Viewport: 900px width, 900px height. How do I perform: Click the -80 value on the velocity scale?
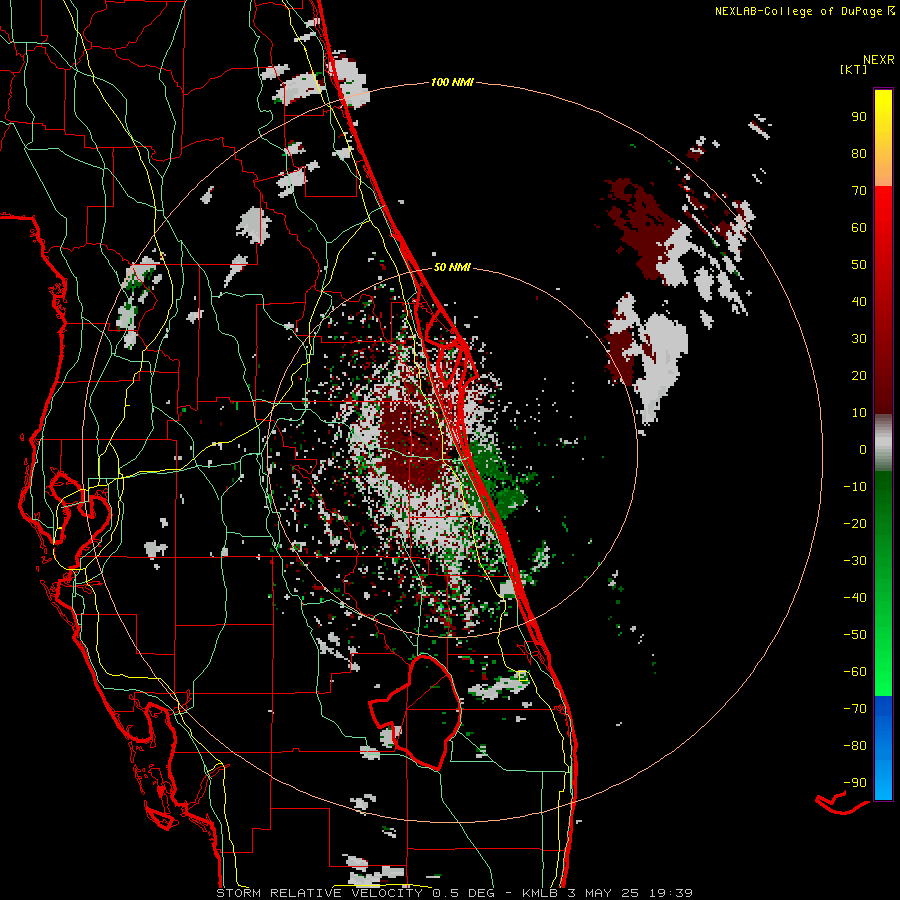click(855, 746)
